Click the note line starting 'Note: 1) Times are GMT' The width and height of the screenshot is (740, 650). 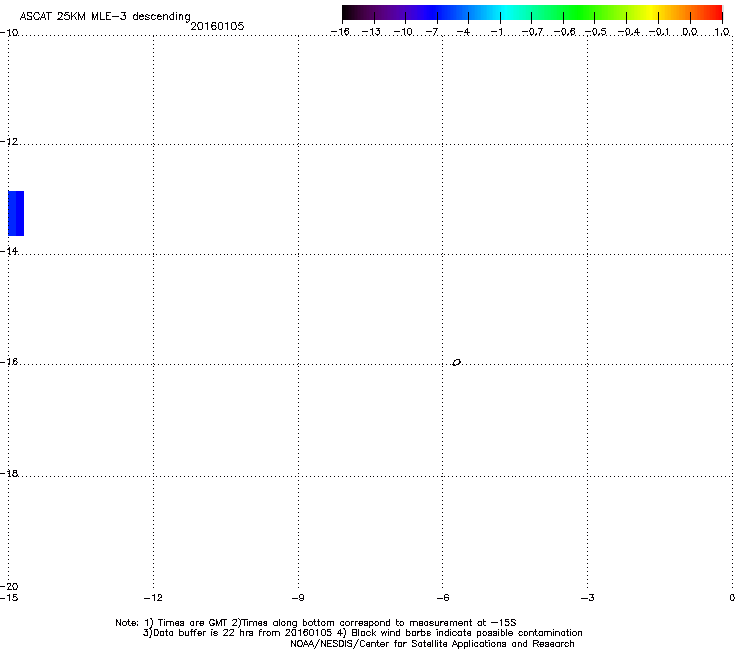(x=316, y=623)
